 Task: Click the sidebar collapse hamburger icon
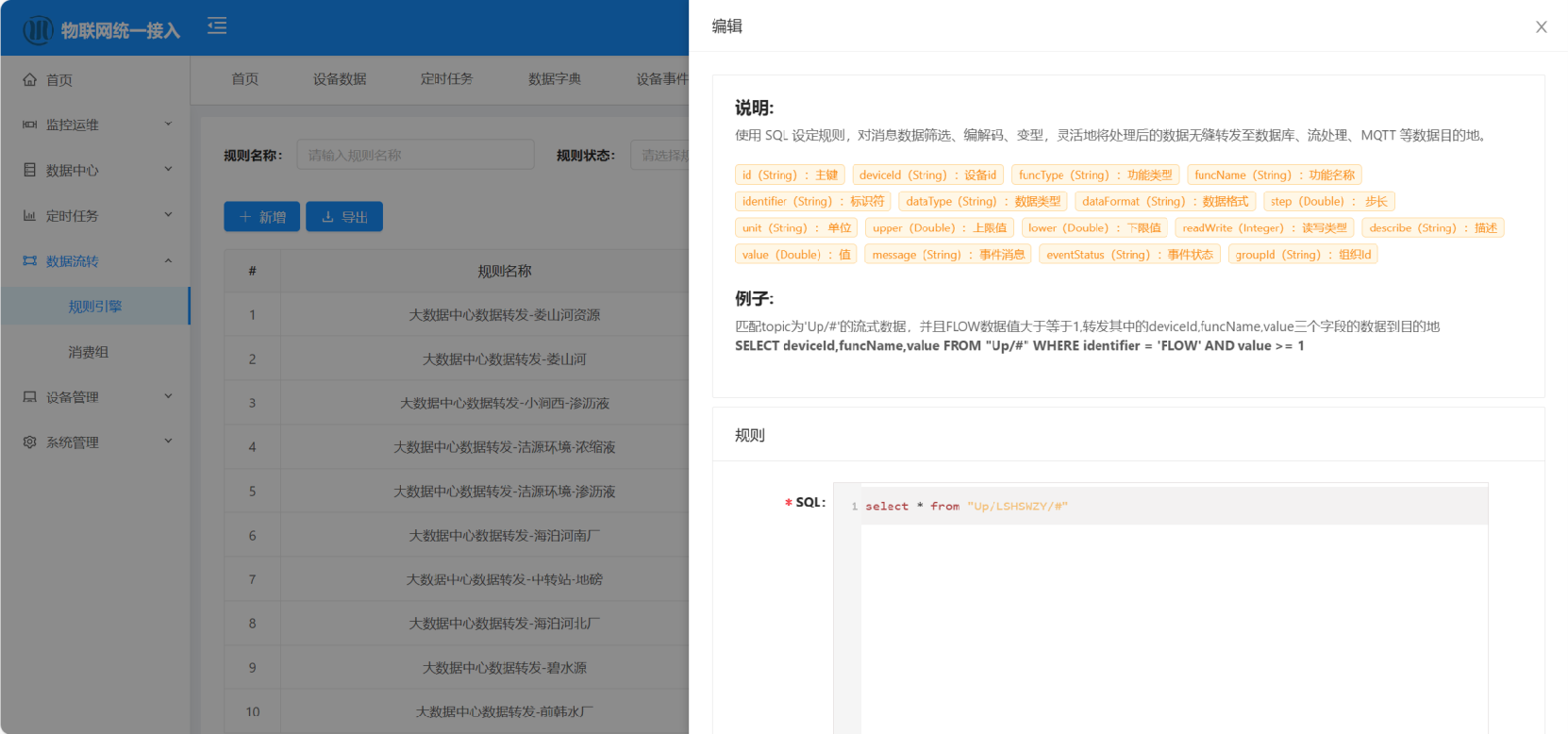[217, 25]
